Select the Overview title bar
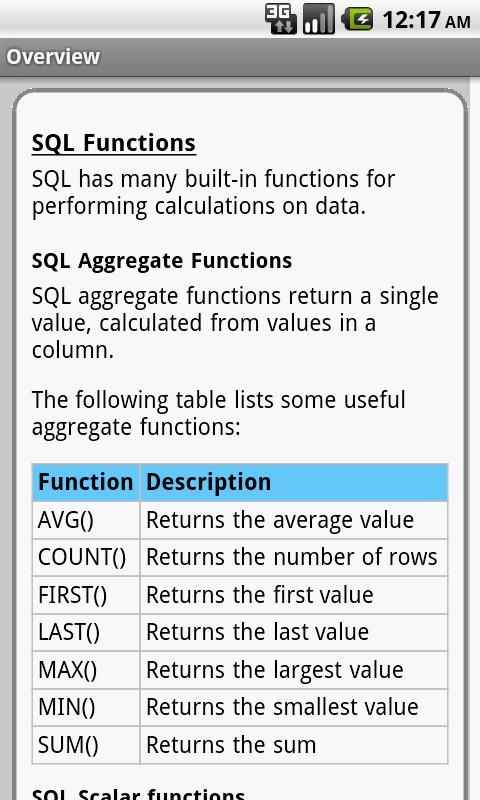This screenshot has height=800, width=480. point(240,57)
